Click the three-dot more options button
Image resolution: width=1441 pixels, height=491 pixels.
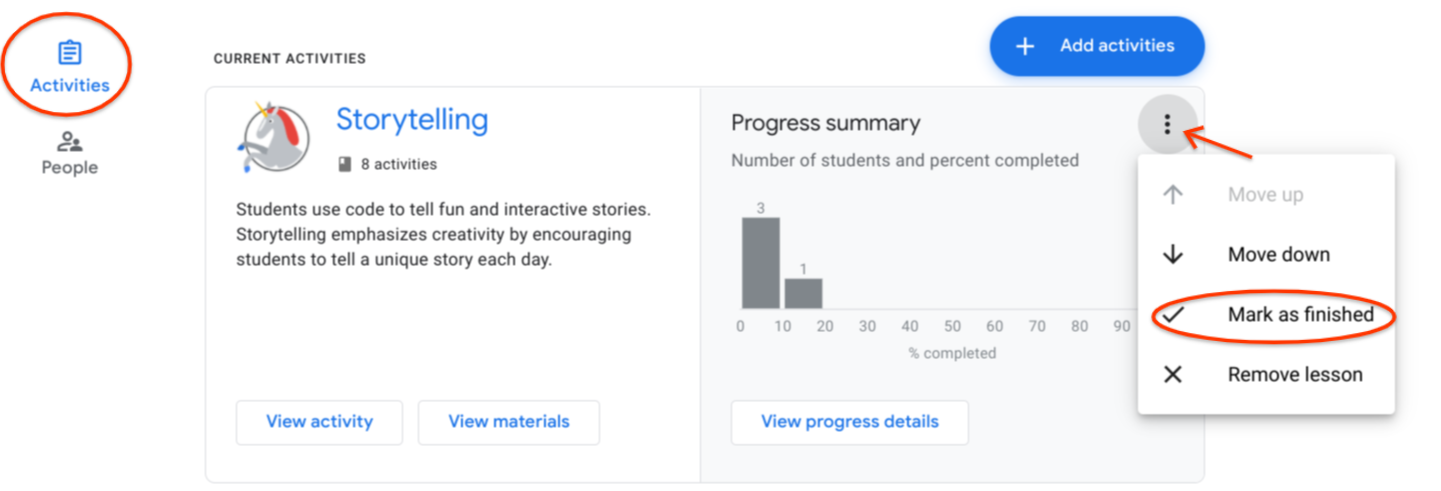coord(1166,125)
